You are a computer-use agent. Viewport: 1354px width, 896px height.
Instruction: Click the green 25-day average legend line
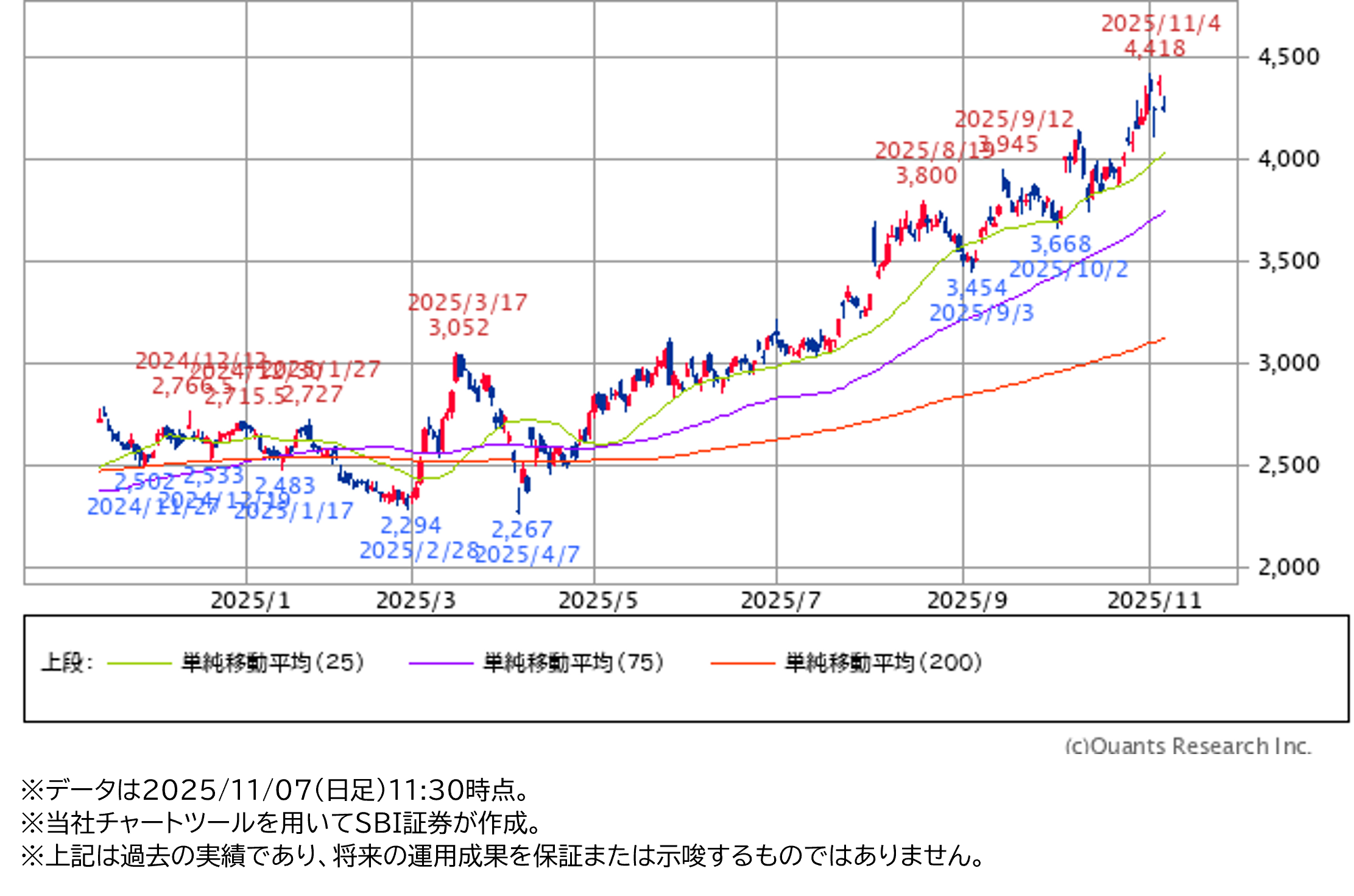139,663
